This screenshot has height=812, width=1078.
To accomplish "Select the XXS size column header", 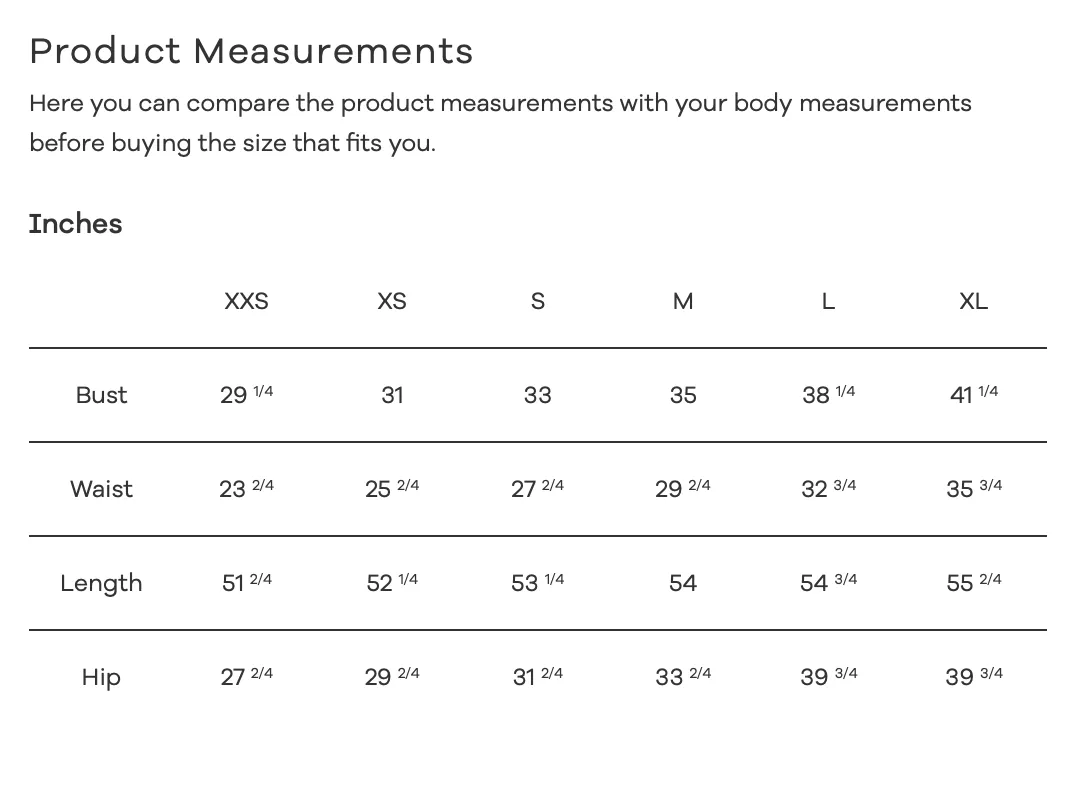I will (x=246, y=301).
